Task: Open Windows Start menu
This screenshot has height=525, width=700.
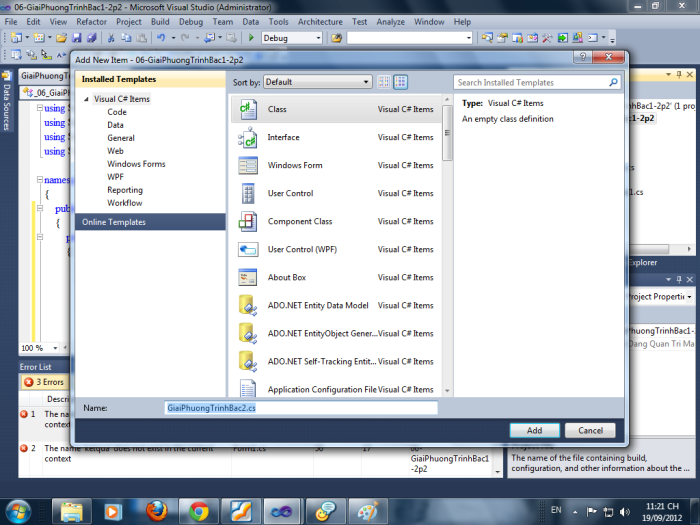Action: tap(18, 512)
